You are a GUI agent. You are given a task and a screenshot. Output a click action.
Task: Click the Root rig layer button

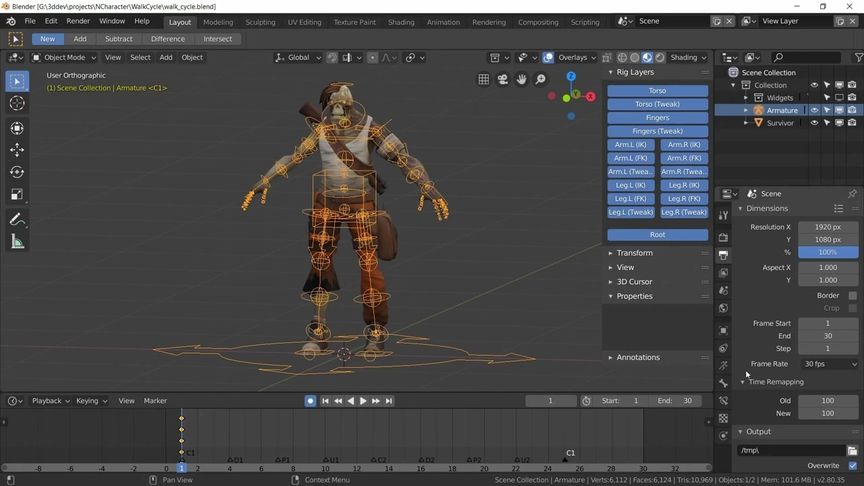click(x=657, y=235)
